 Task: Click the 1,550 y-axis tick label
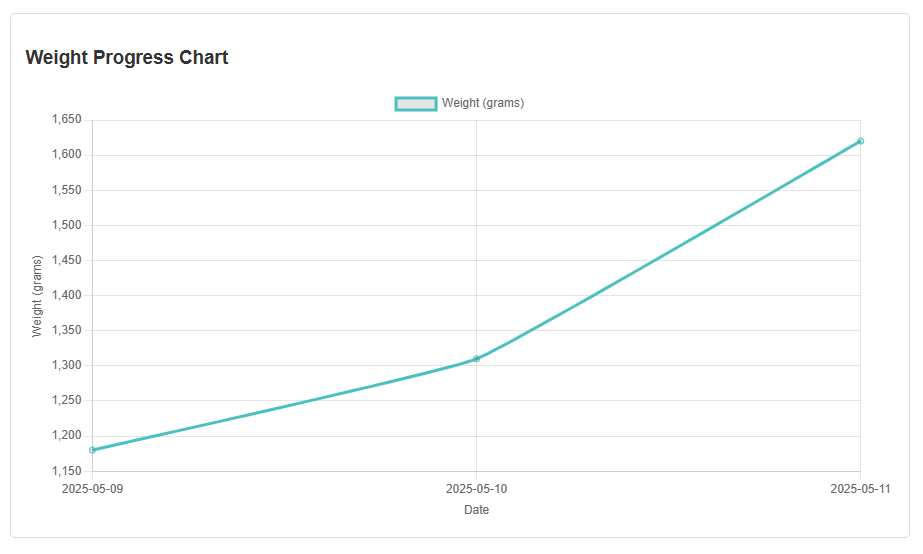coord(67,190)
